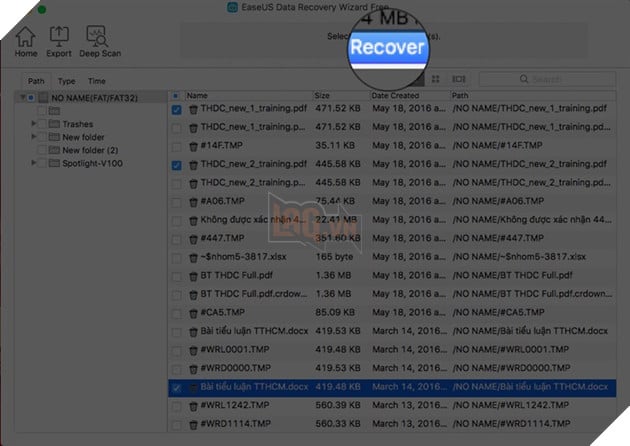Click drive icon of NO NAME(FAT/FAT32)
This screenshot has width=630, height=446.
[x=43, y=98]
